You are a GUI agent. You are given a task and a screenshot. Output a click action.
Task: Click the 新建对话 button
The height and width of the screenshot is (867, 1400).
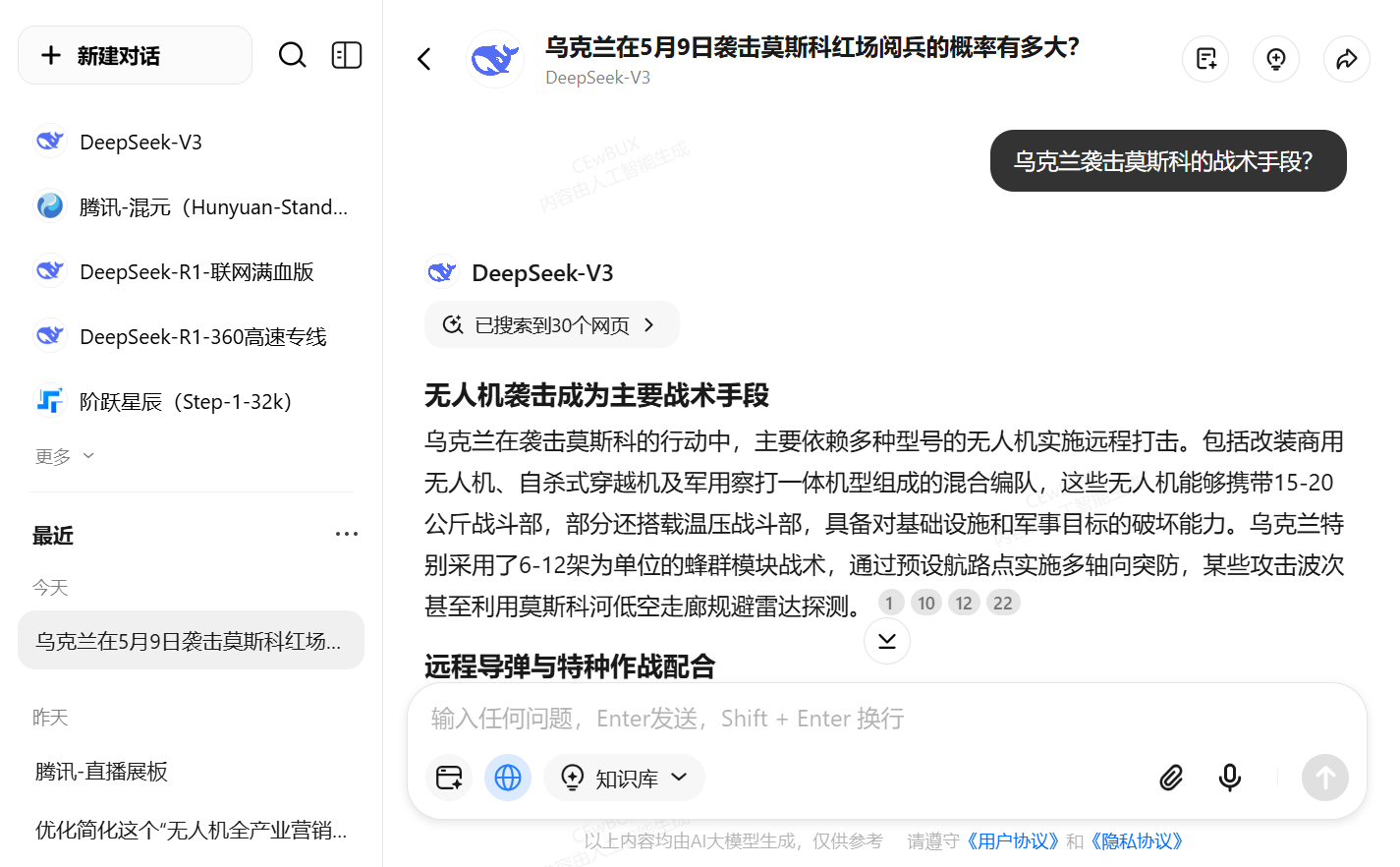click(136, 55)
